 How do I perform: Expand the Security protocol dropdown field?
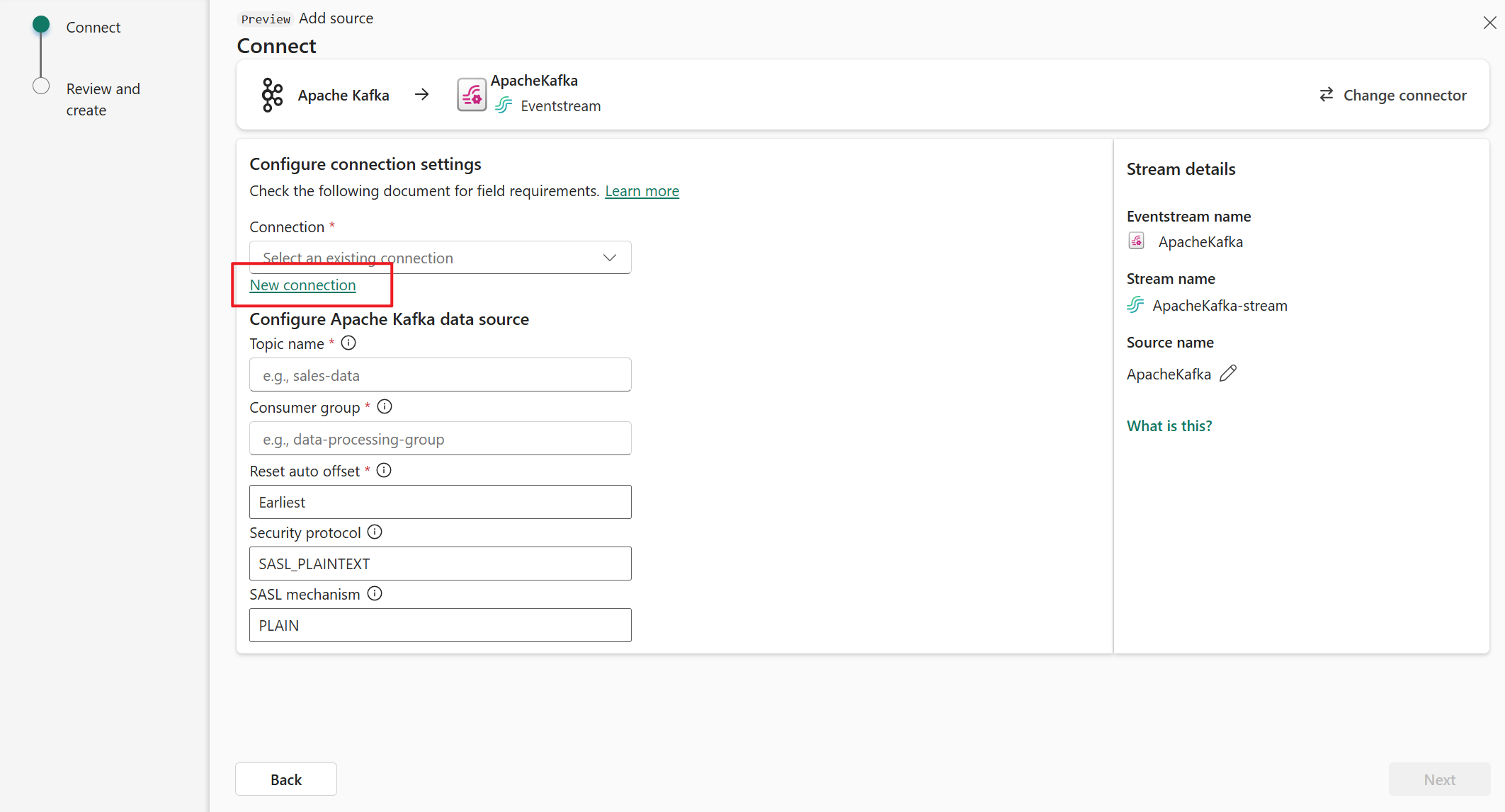(x=440, y=563)
